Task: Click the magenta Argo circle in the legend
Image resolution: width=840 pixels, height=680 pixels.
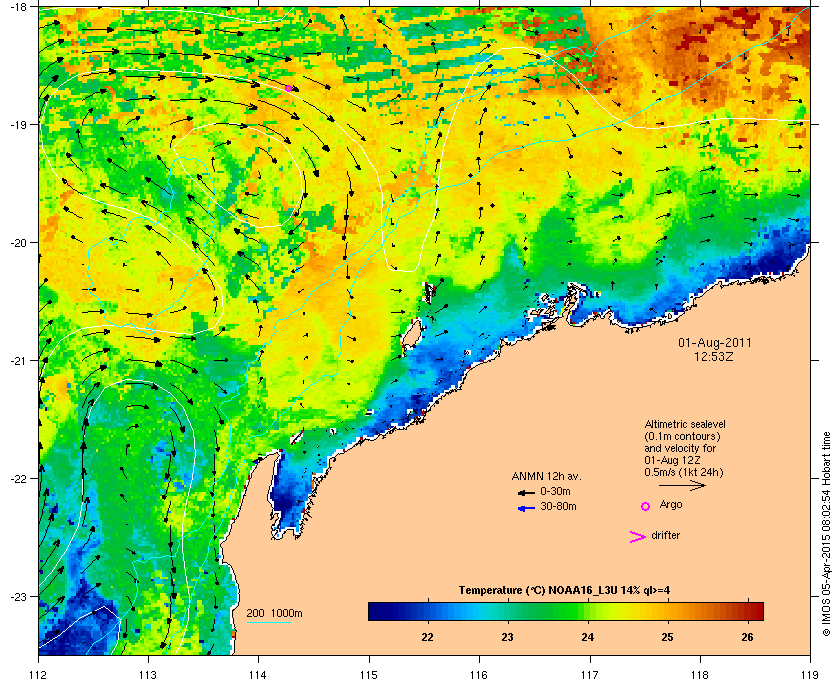Action: (x=646, y=506)
